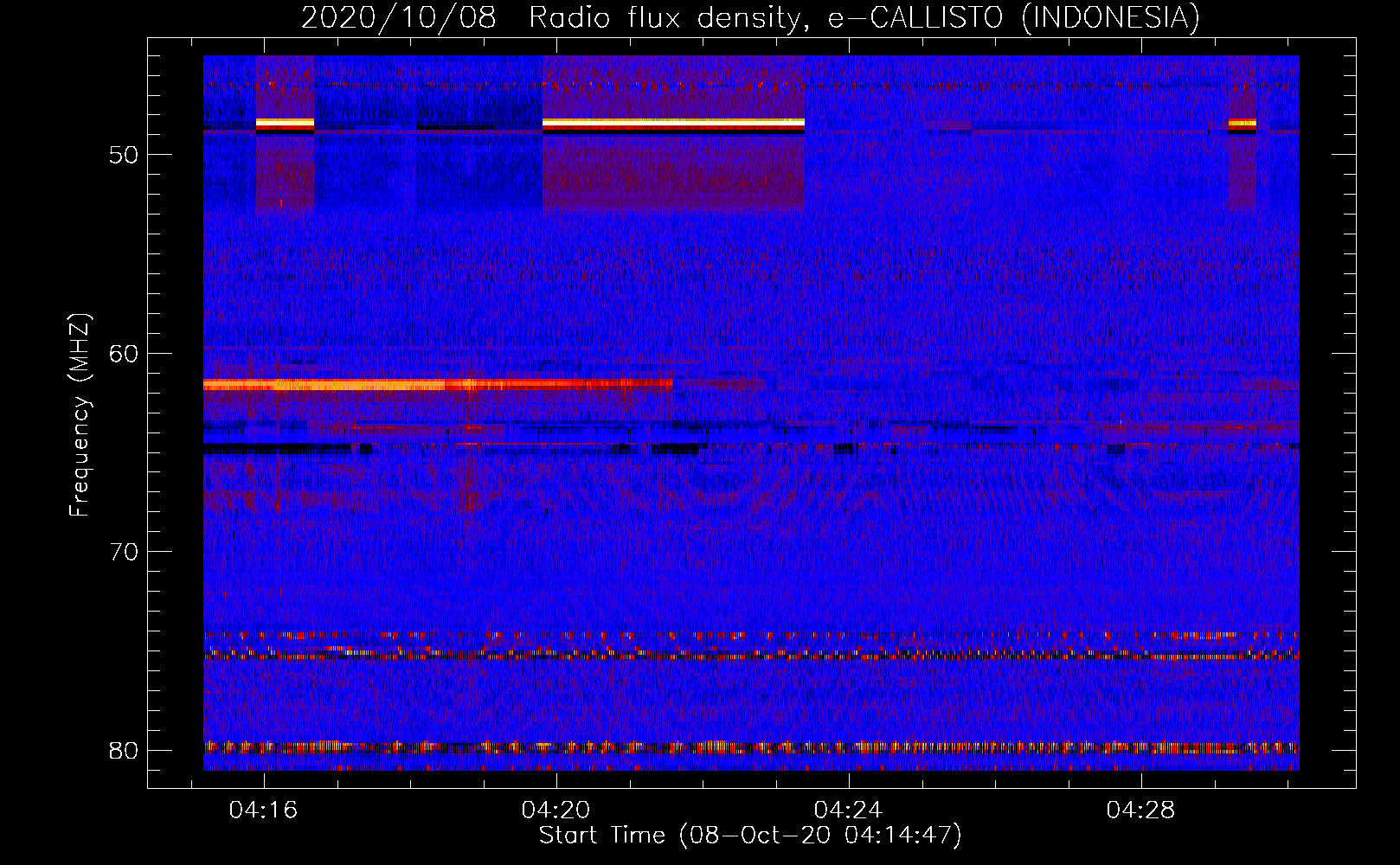Select the 80 MHz frequency tick label
1400x865 pixels.
[124, 750]
